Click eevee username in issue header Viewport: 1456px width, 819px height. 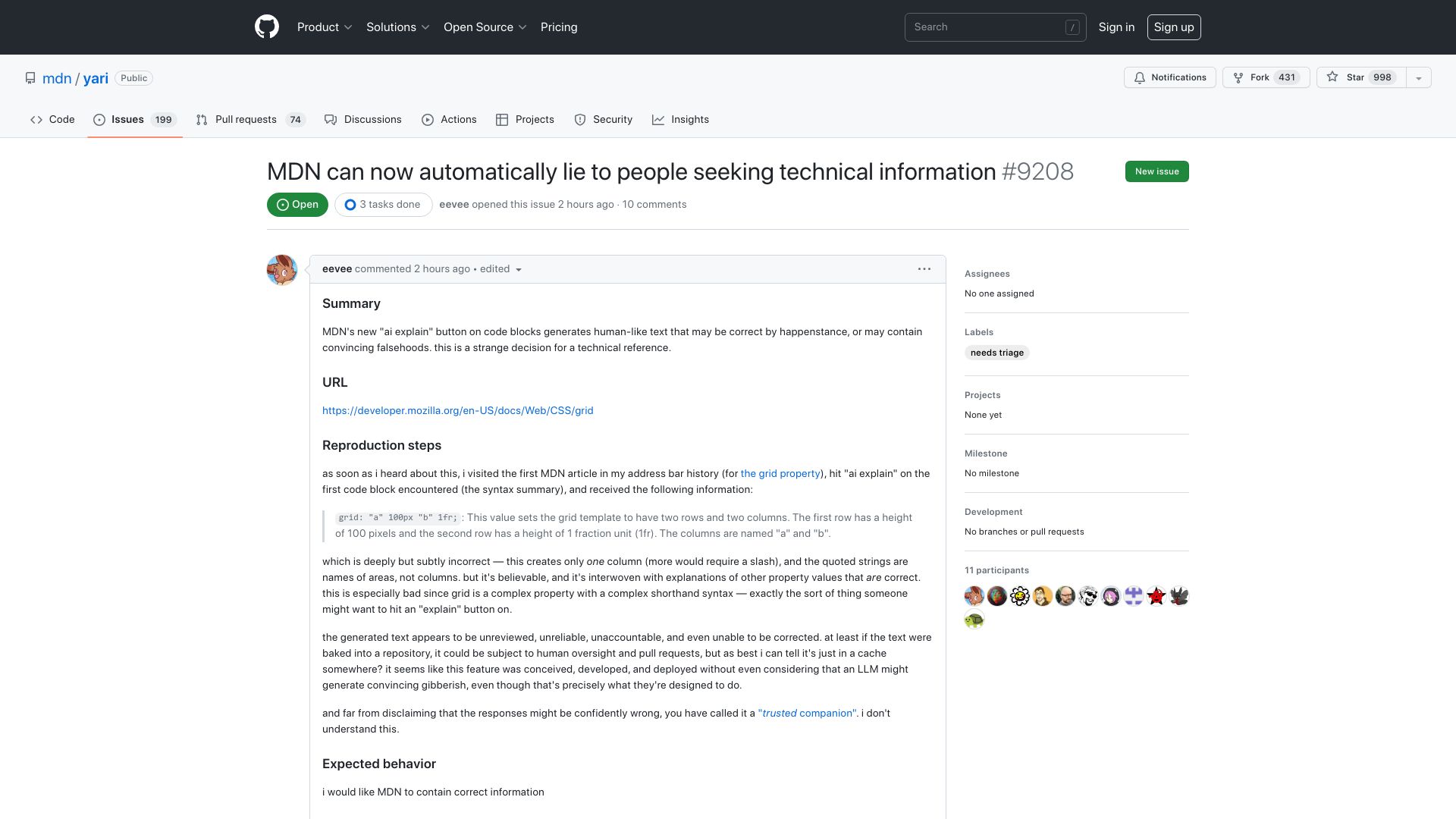tap(453, 205)
